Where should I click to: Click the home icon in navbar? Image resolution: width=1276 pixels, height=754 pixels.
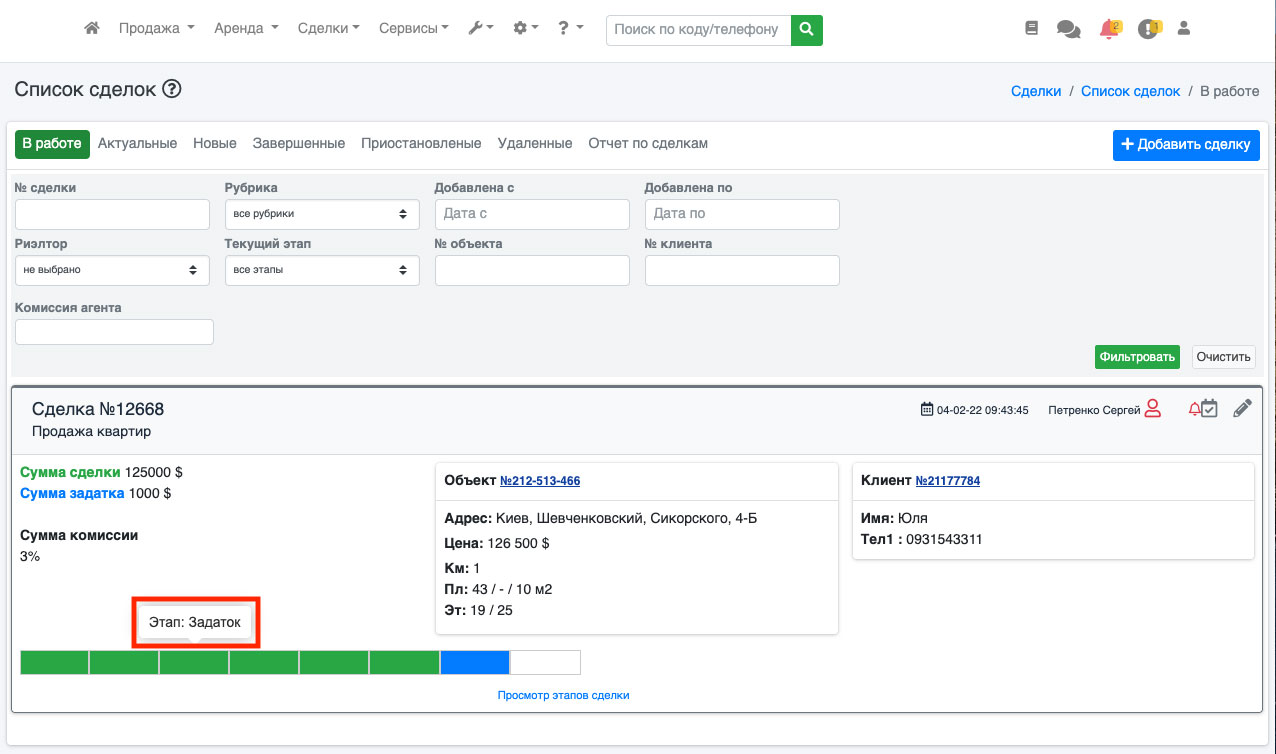(x=92, y=29)
